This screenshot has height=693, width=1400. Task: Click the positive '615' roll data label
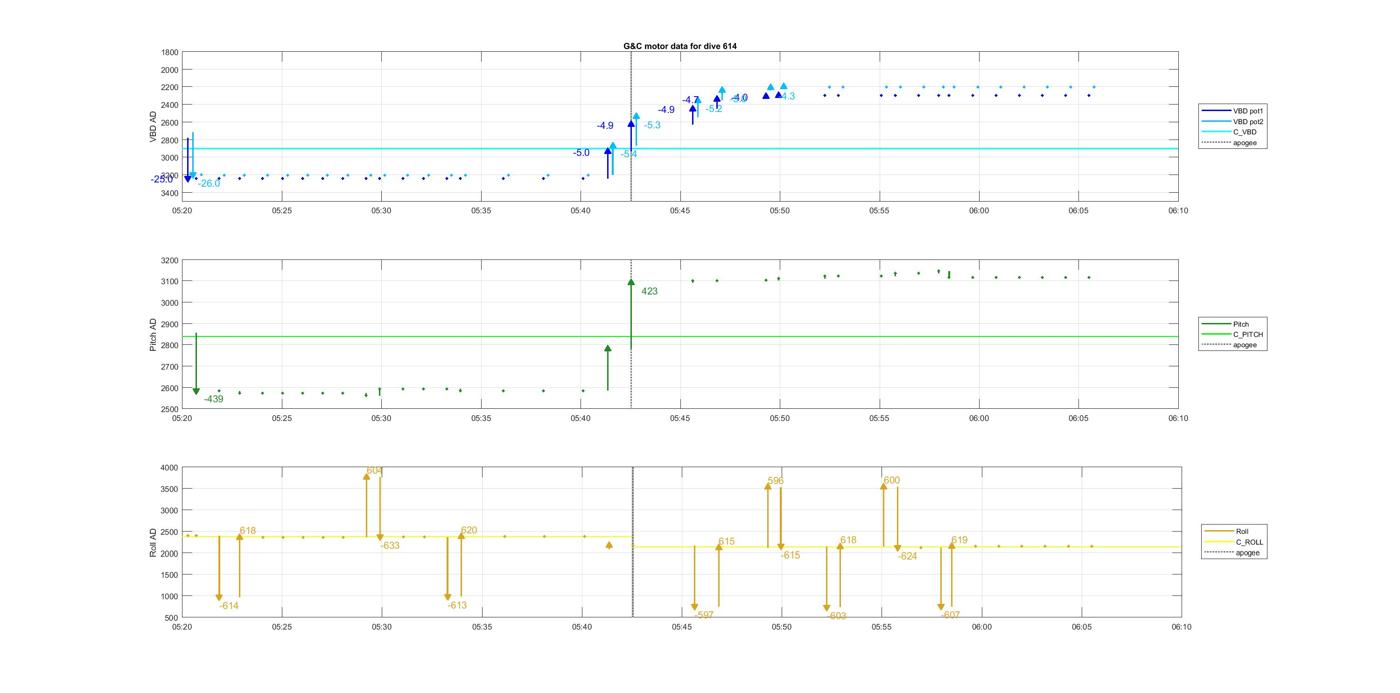pyautogui.click(x=726, y=542)
